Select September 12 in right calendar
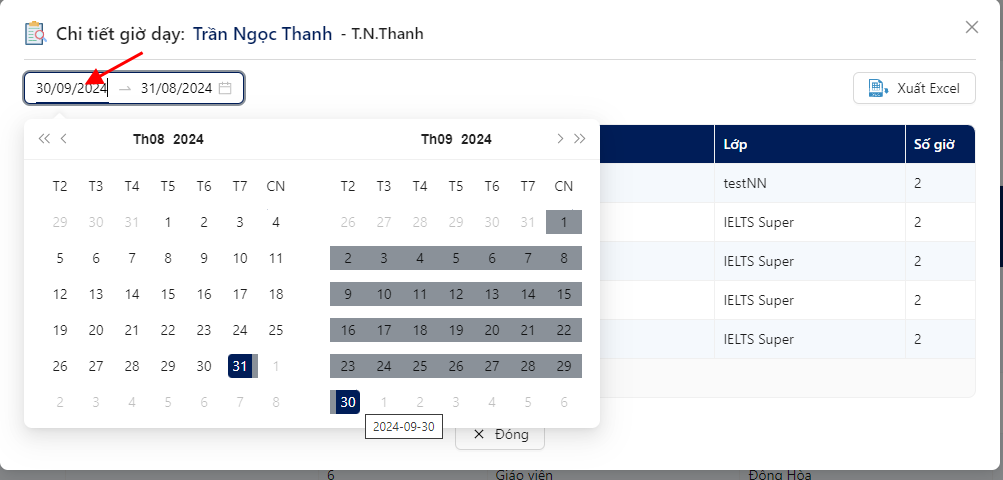The image size is (1003, 480). (456, 294)
